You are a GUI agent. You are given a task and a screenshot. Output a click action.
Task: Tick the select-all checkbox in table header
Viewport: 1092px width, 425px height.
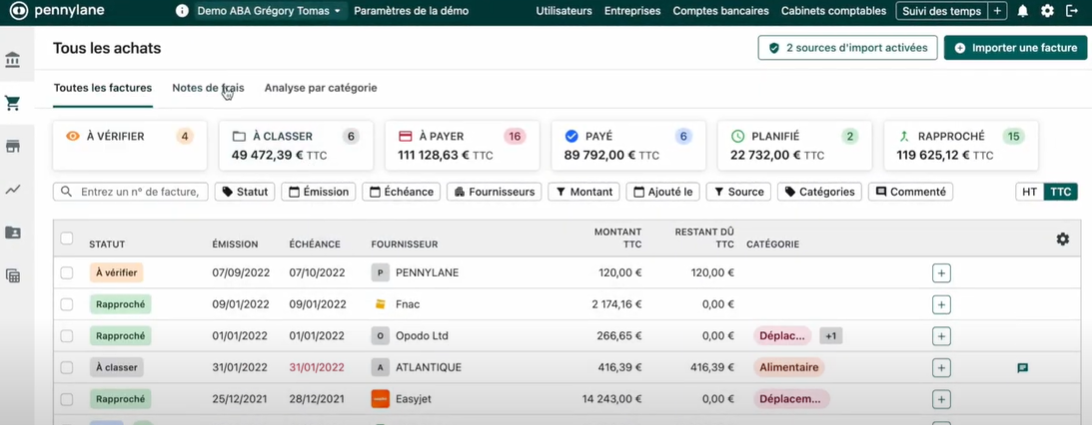pyautogui.click(x=66, y=238)
